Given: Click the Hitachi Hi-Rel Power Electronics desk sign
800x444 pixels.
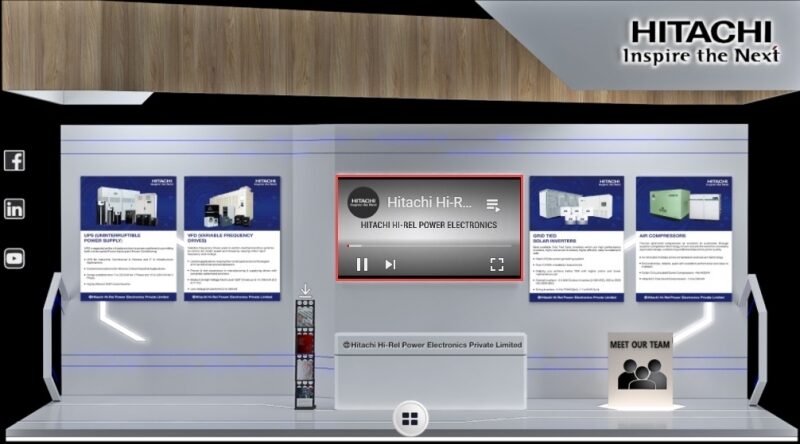Looking at the screenshot, I should (x=432, y=345).
